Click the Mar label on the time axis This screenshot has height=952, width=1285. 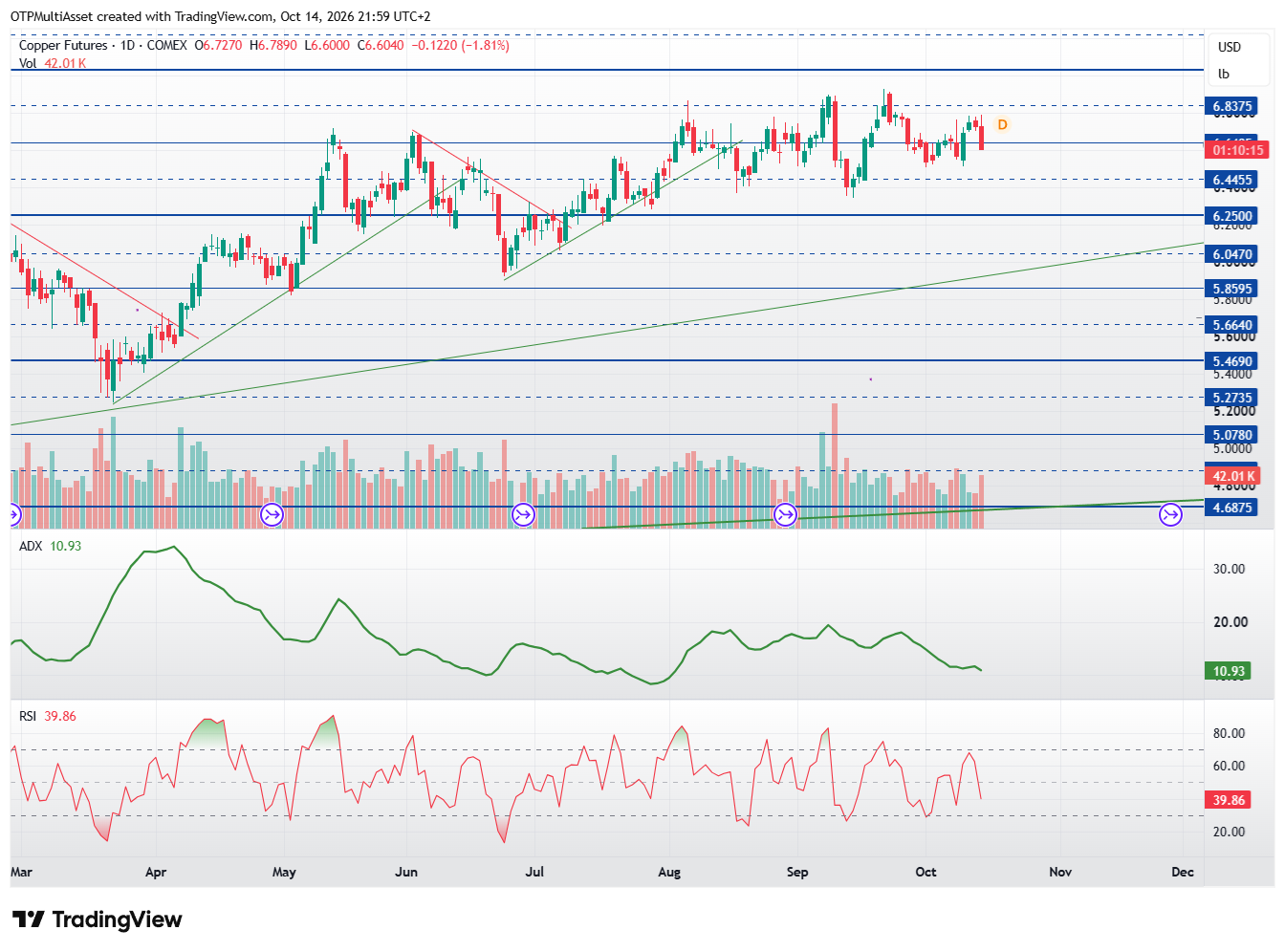tap(21, 872)
